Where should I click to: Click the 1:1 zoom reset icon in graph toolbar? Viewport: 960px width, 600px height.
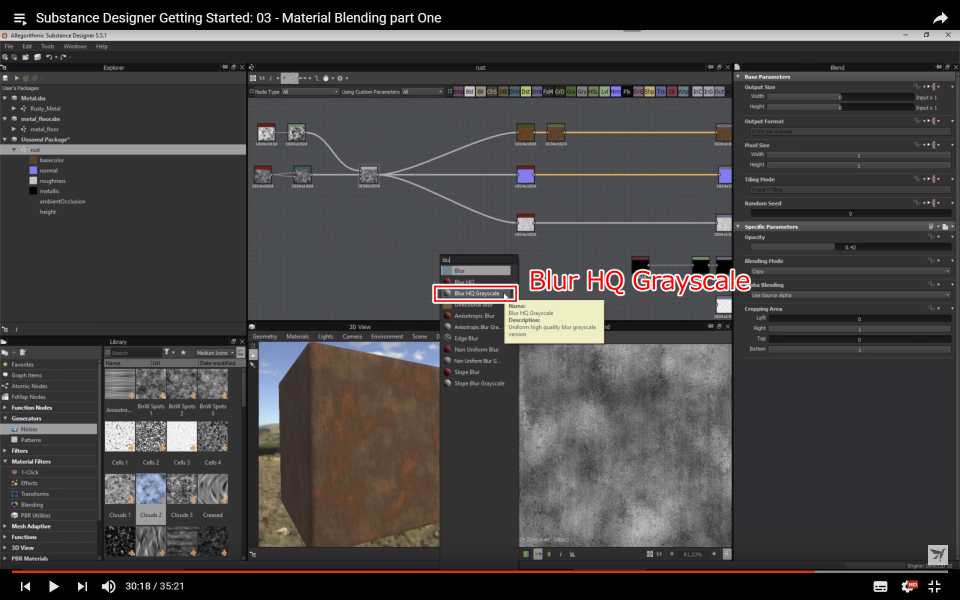click(262, 78)
